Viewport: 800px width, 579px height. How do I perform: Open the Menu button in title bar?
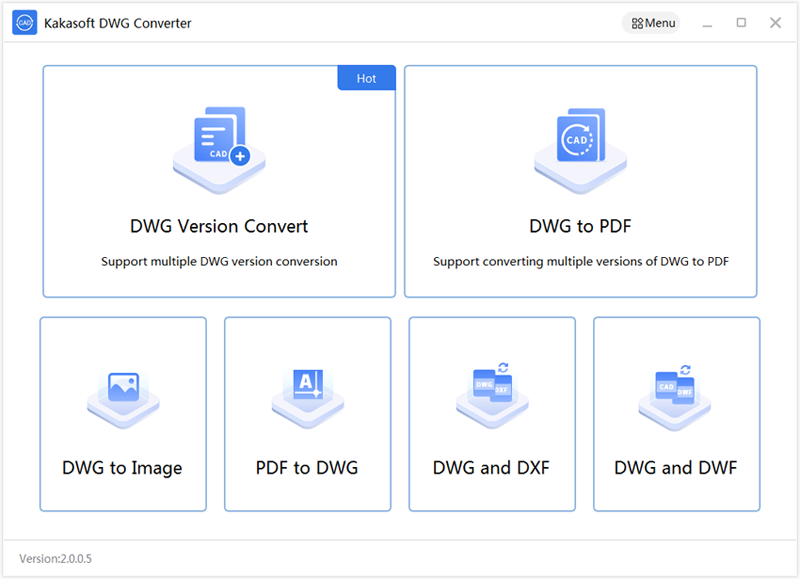(x=652, y=23)
